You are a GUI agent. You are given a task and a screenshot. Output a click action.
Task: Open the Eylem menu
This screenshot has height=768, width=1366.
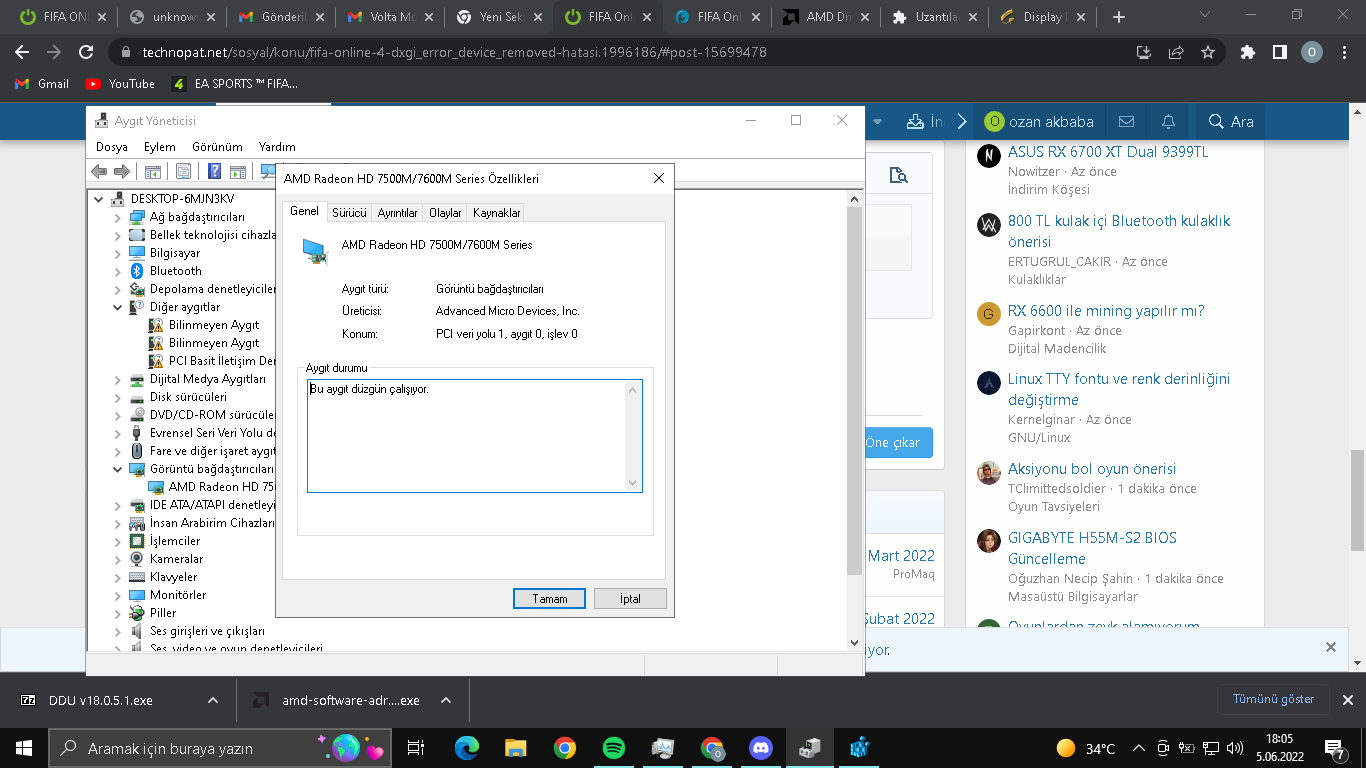[x=160, y=147]
